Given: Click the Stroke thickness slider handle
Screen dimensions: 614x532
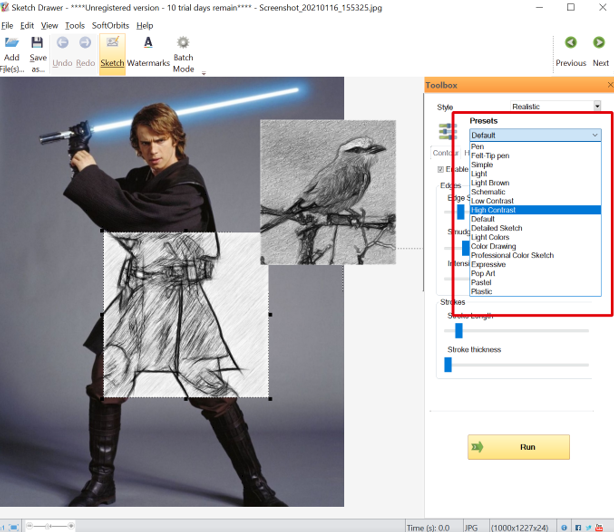Looking at the screenshot, I should pos(448,364).
